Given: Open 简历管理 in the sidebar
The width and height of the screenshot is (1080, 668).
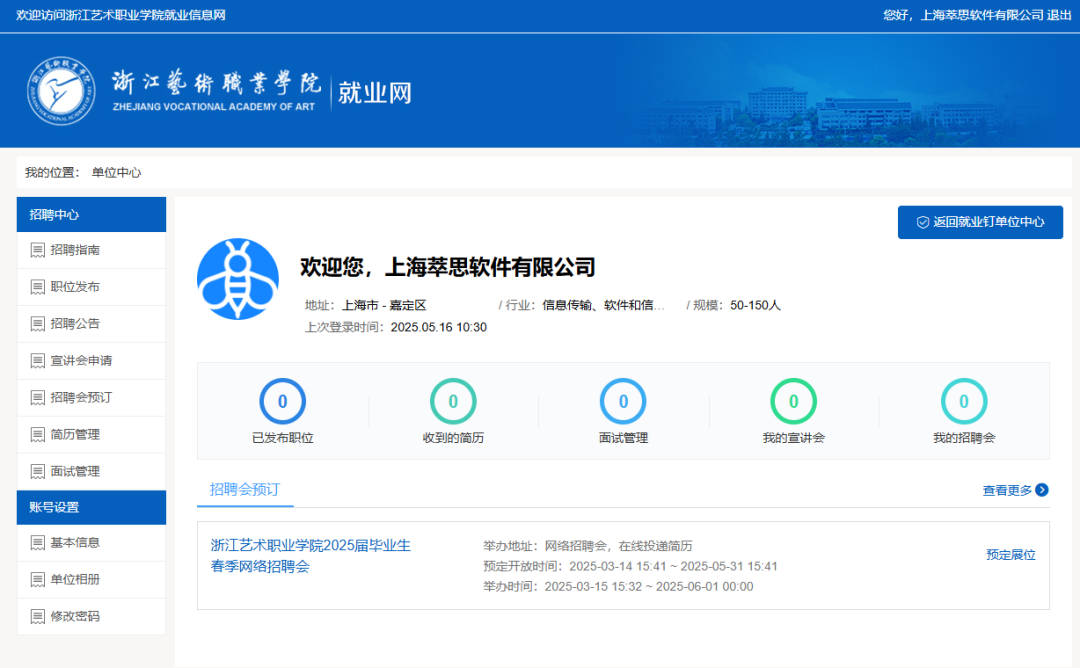Looking at the screenshot, I should point(75,434).
